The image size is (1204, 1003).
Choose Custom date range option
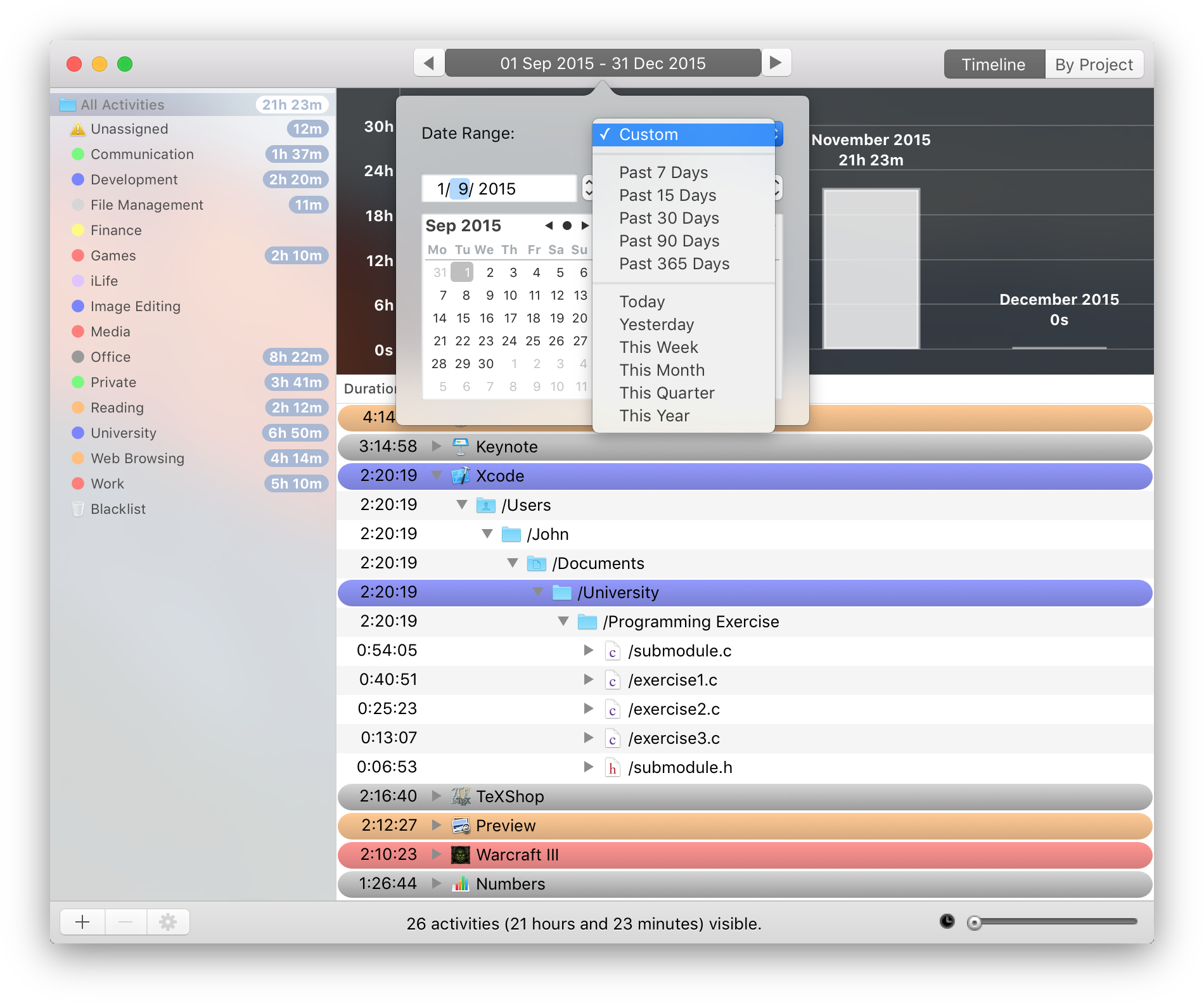point(684,134)
